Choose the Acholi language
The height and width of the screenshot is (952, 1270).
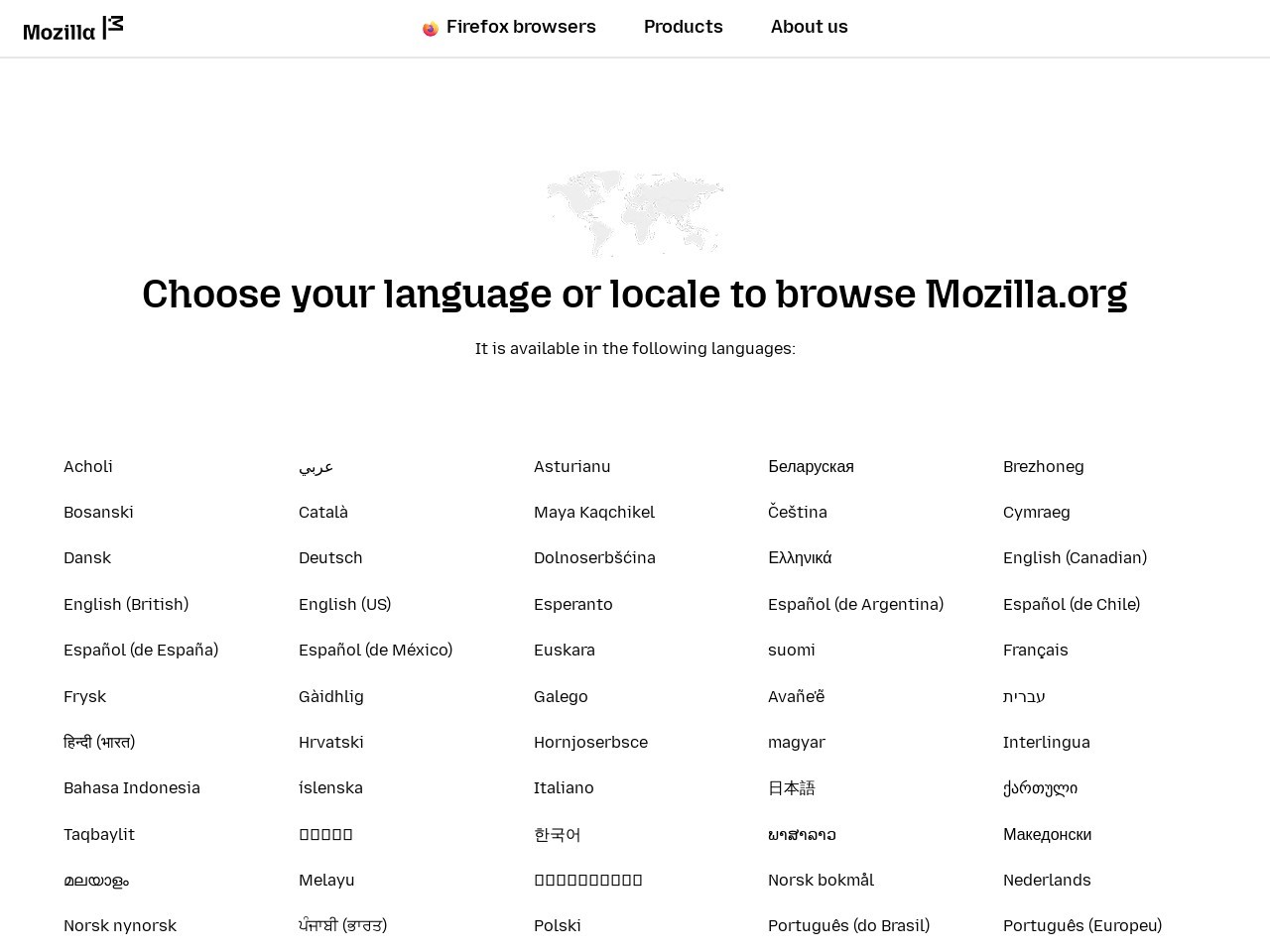click(x=88, y=466)
